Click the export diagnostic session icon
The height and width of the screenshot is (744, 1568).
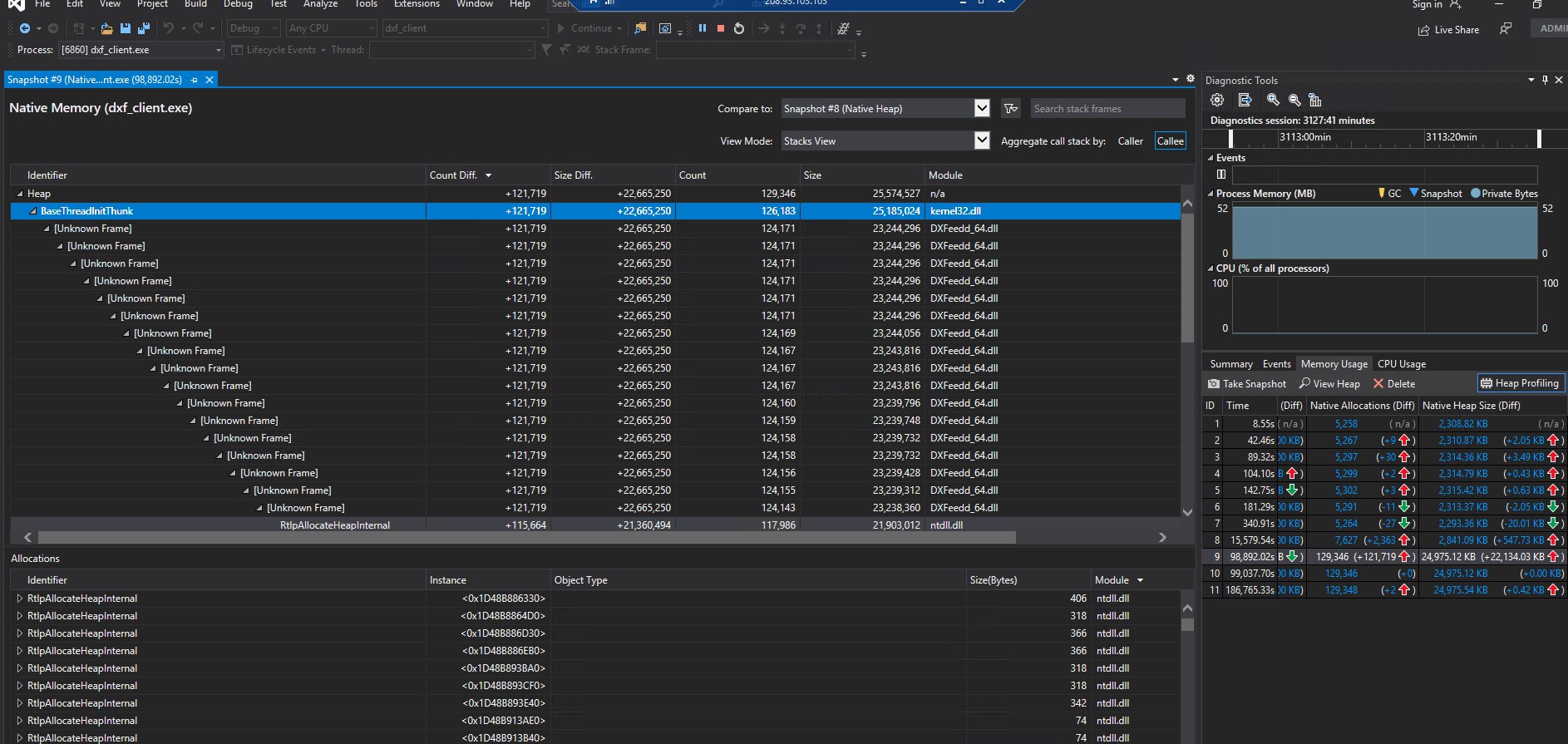click(x=1245, y=100)
